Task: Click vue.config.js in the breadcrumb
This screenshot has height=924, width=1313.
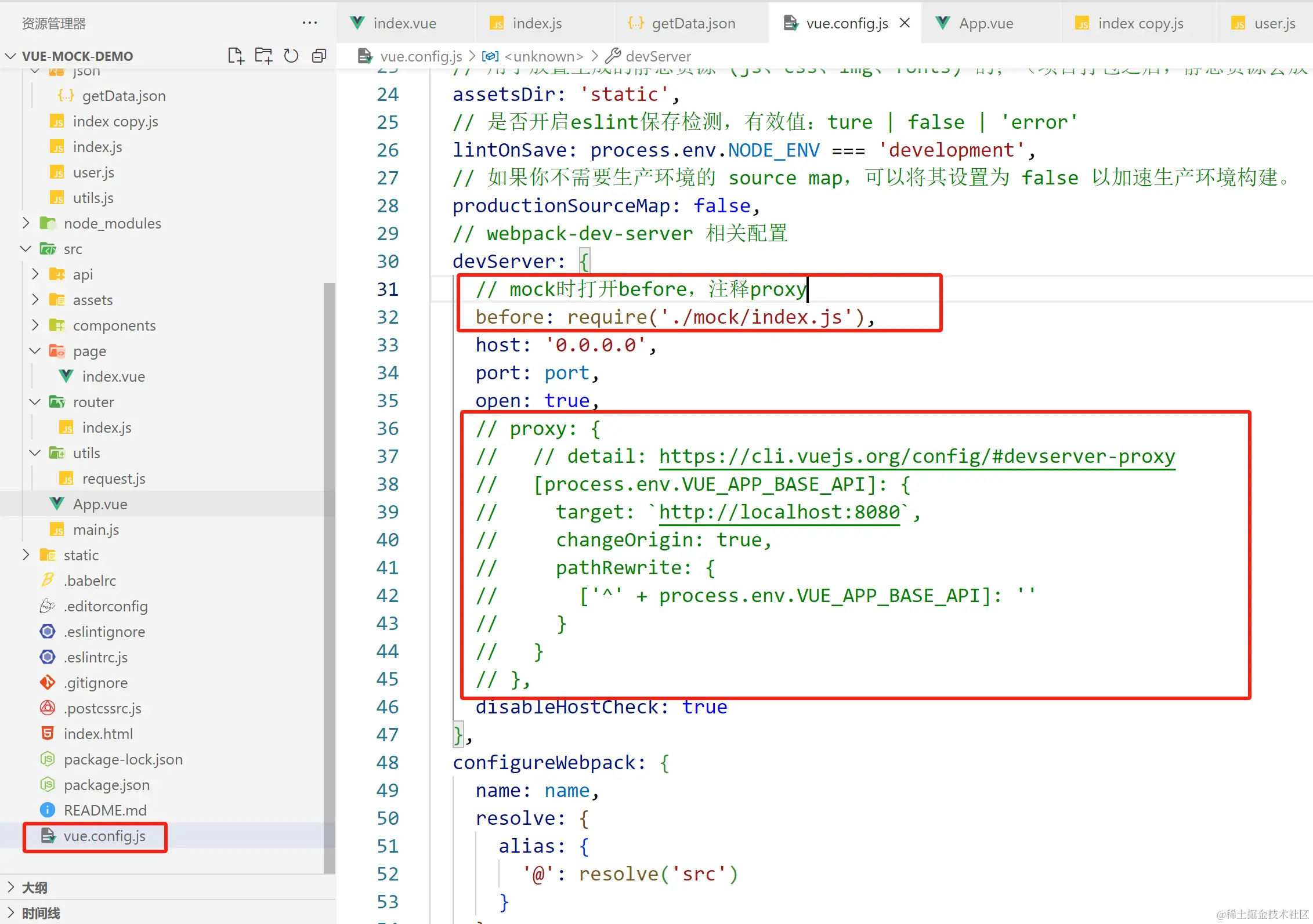Action: click(x=421, y=56)
